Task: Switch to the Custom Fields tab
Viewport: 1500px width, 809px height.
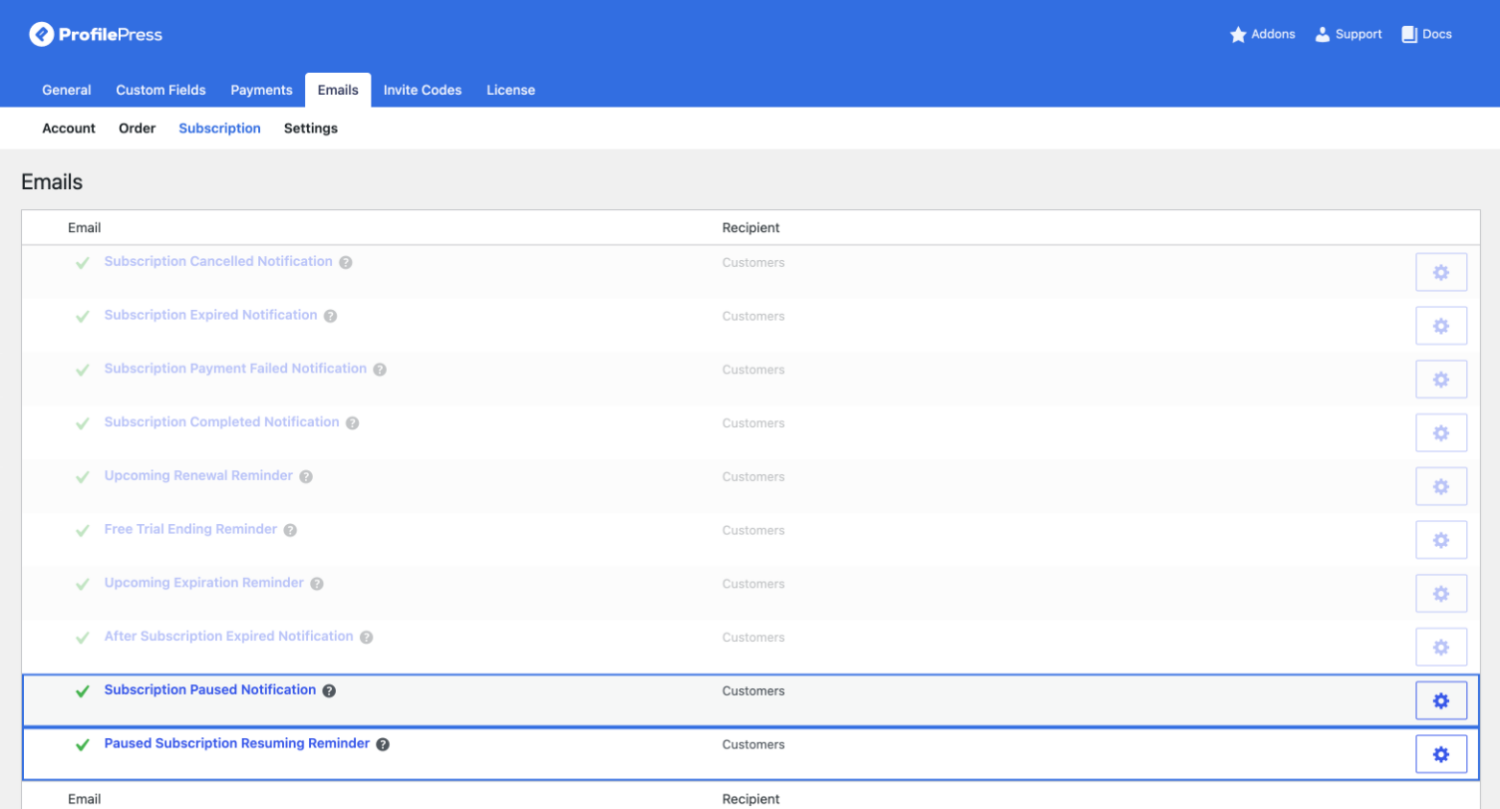Action: click(x=161, y=90)
